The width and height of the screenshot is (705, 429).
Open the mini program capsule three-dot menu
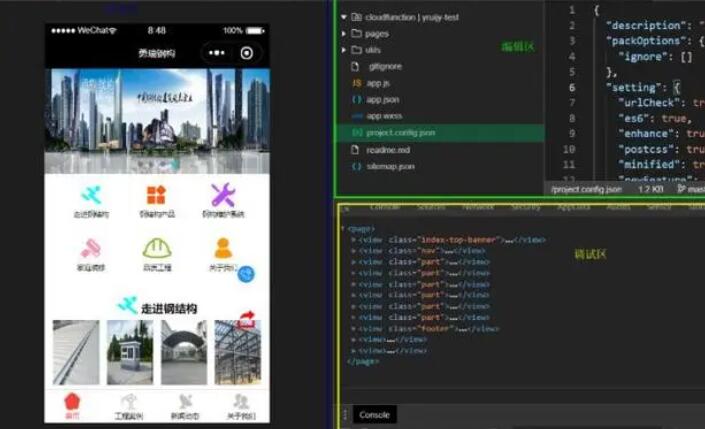point(217,53)
